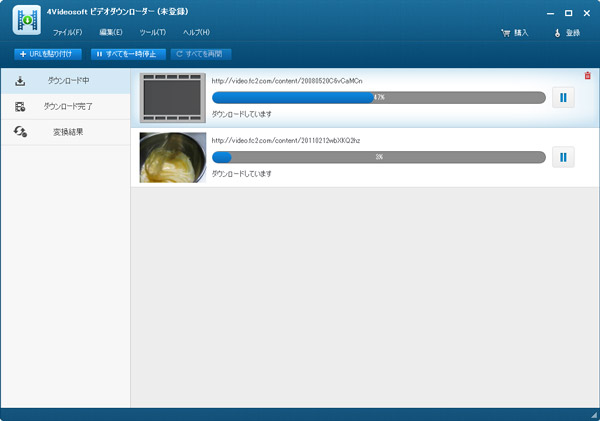Open the ダウンロード中 sidebar tab

65,80
